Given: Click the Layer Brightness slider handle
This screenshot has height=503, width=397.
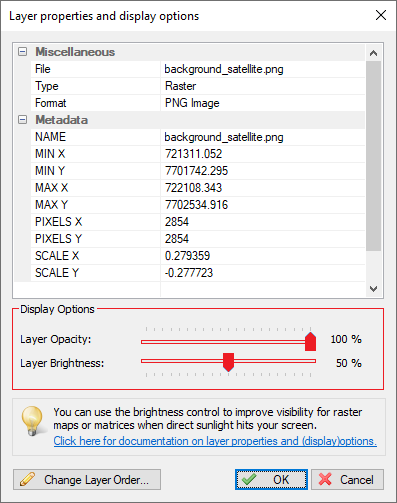Looking at the screenshot, I should 228,362.
